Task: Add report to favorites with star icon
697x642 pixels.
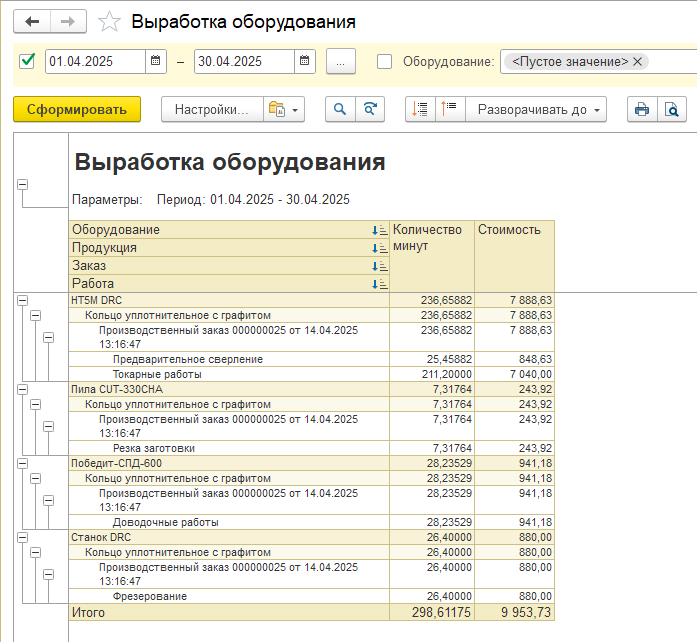Action: tap(109, 22)
